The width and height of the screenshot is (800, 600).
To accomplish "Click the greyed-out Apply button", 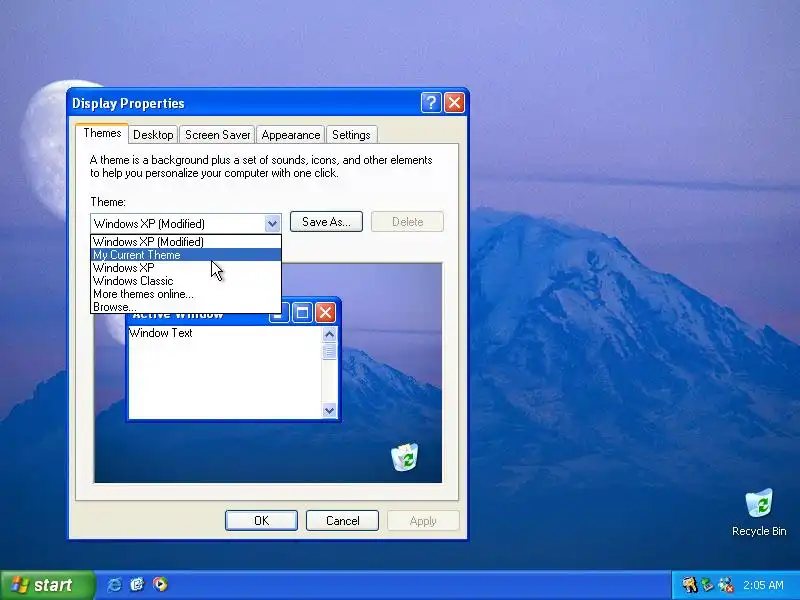I will 423,520.
